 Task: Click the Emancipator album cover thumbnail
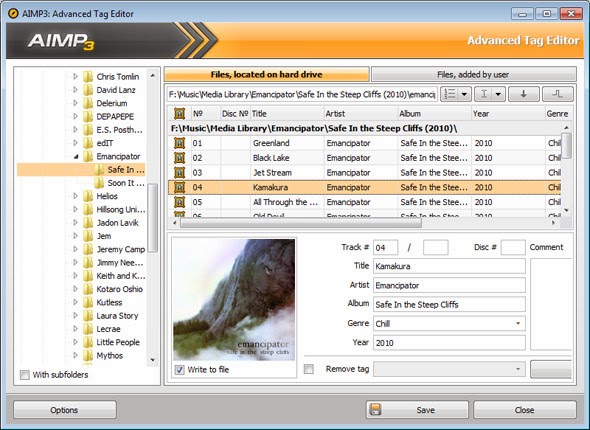(234, 299)
